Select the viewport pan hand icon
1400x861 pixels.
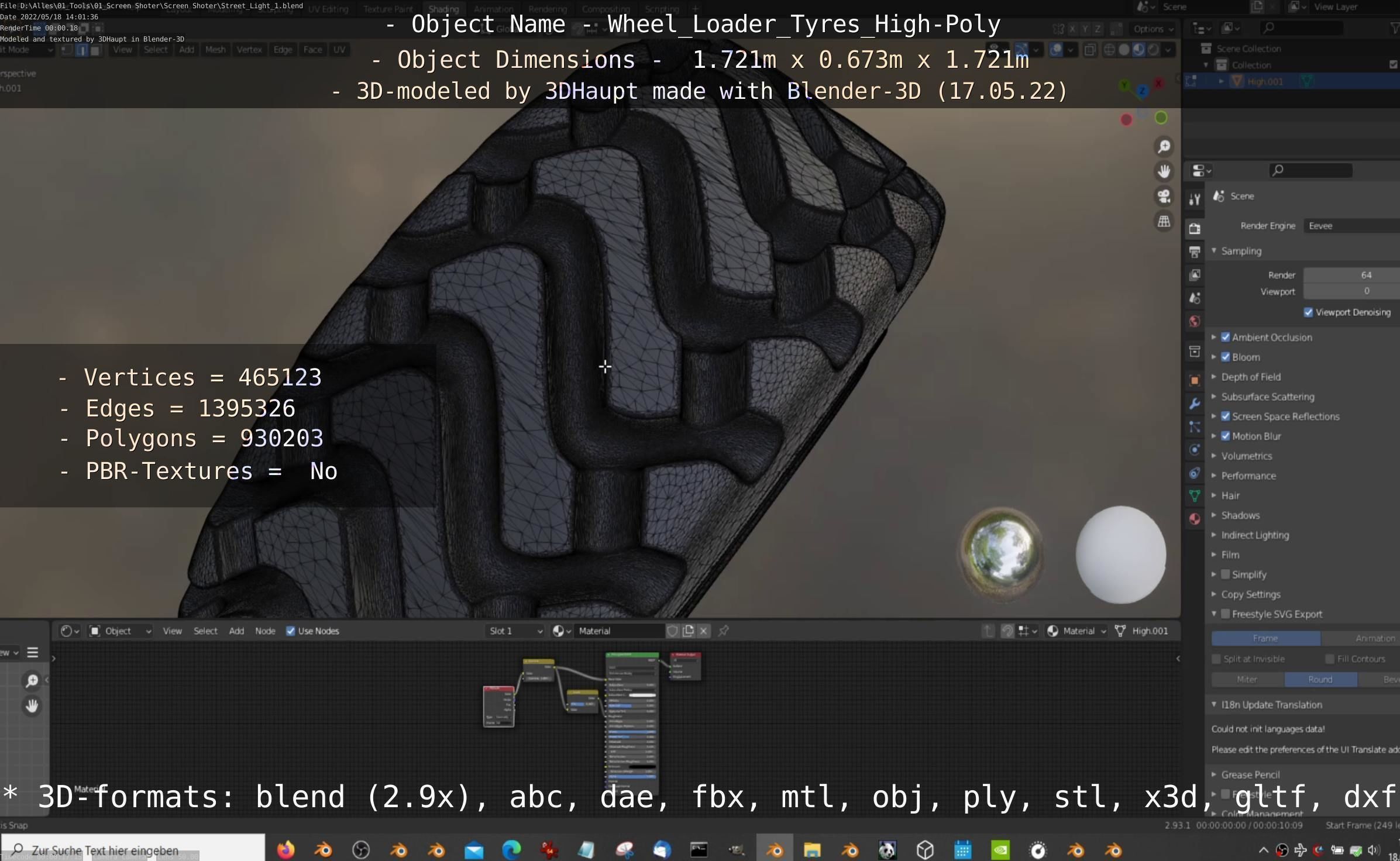(x=1164, y=171)
